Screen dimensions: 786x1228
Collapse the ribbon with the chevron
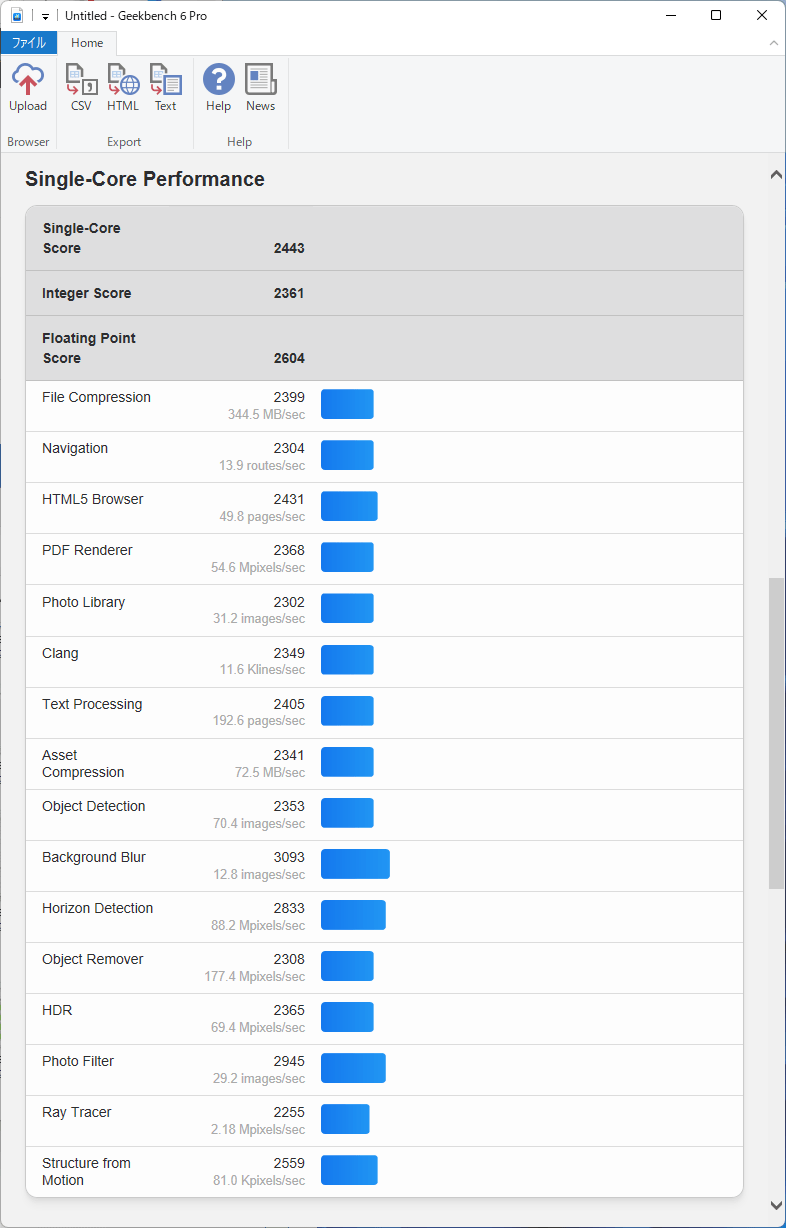773,43
